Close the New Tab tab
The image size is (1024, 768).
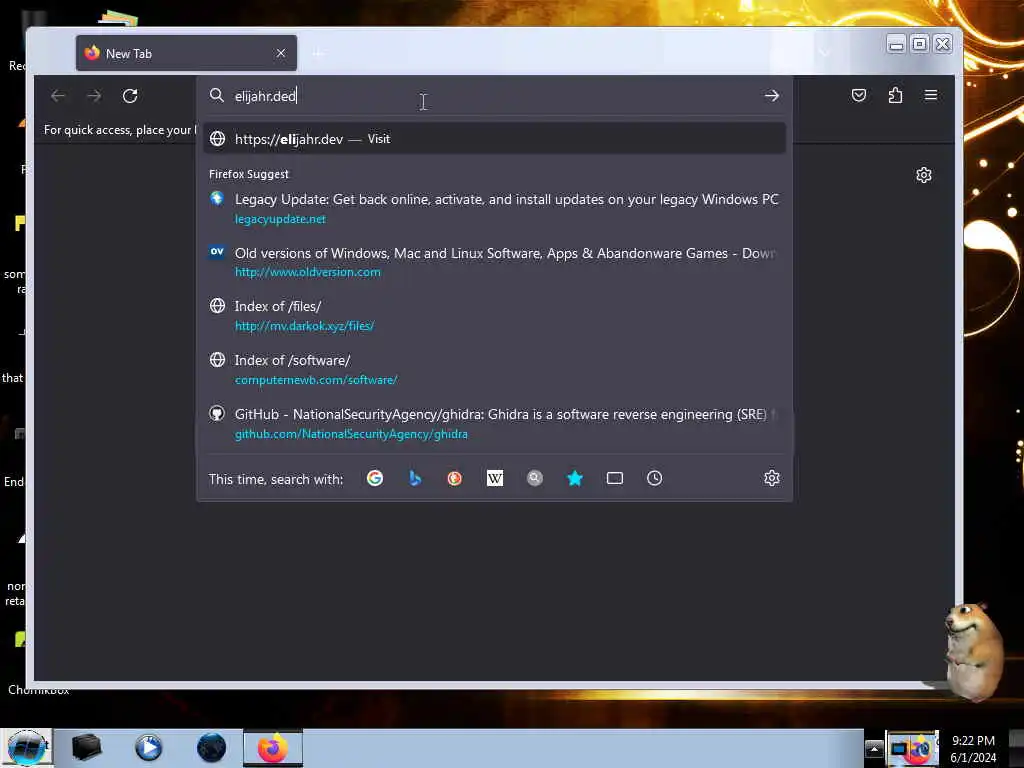pos(281,53)
